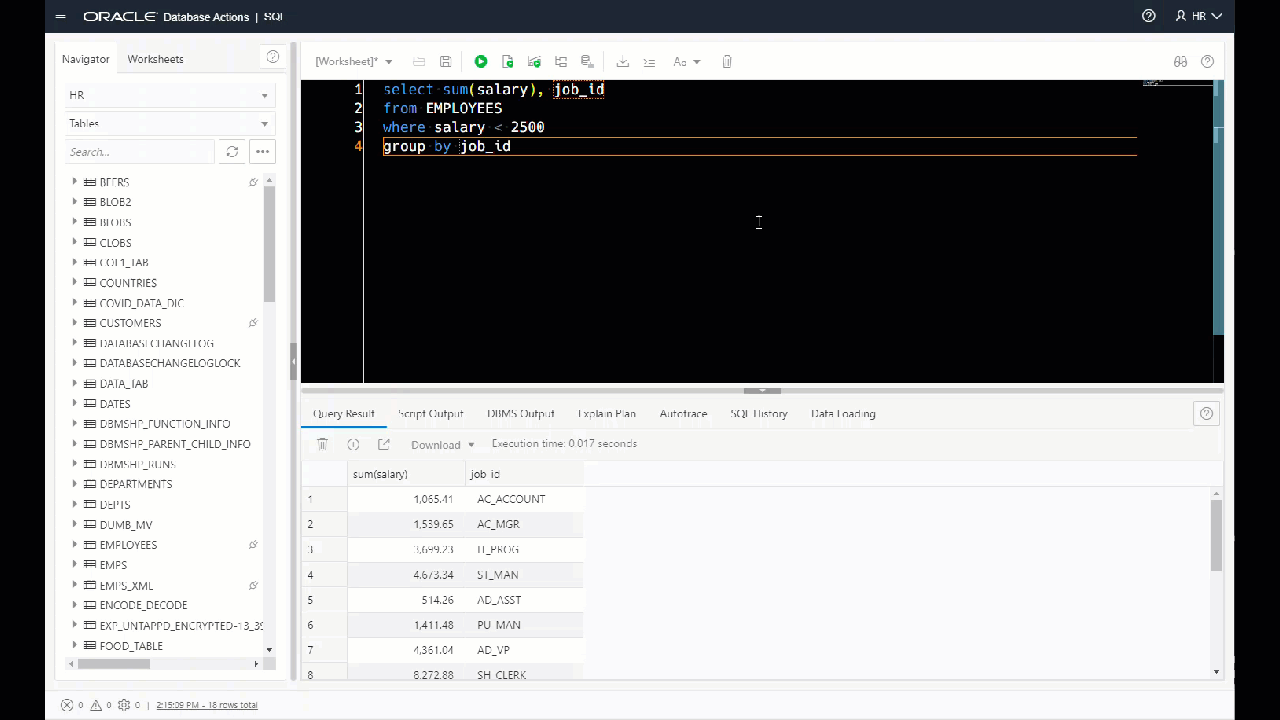Click the Navigator search field
This screenshot has height=720, width=1280.
140,152
